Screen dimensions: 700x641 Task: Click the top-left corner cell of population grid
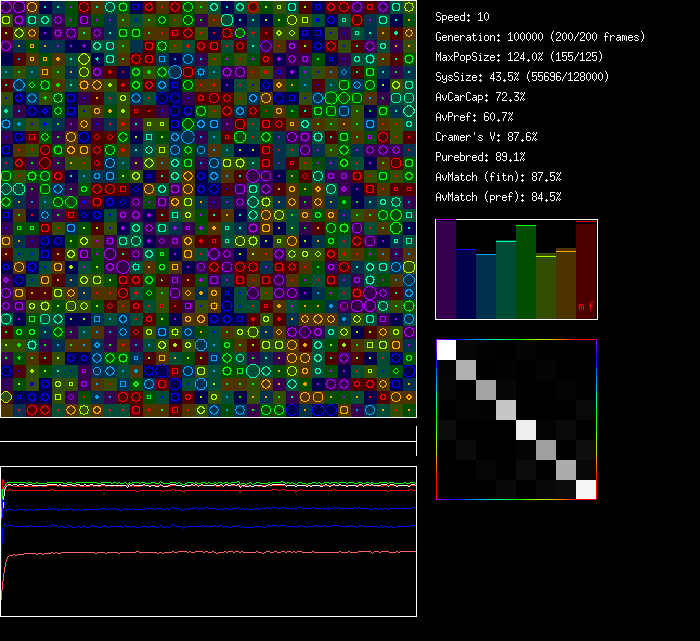click(6, 6)
